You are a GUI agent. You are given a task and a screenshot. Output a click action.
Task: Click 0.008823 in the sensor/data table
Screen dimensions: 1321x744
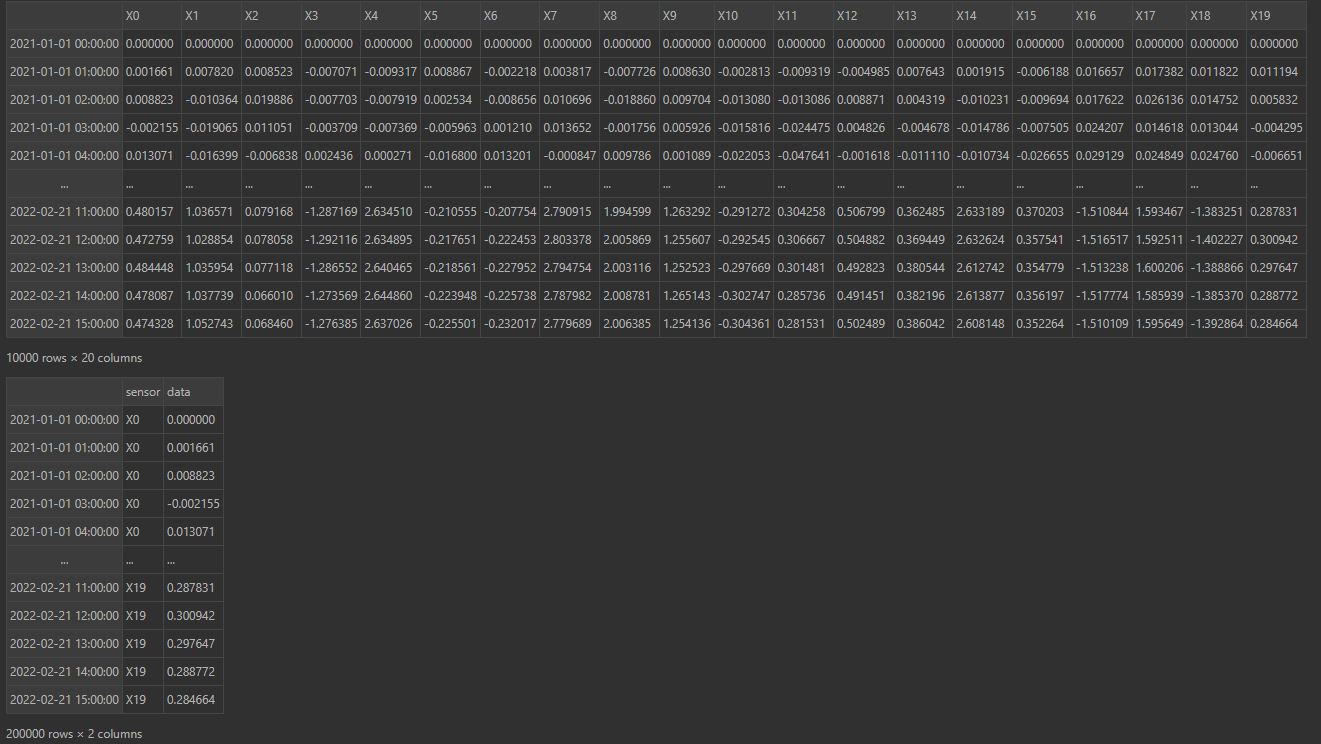[x=193, y=476]
